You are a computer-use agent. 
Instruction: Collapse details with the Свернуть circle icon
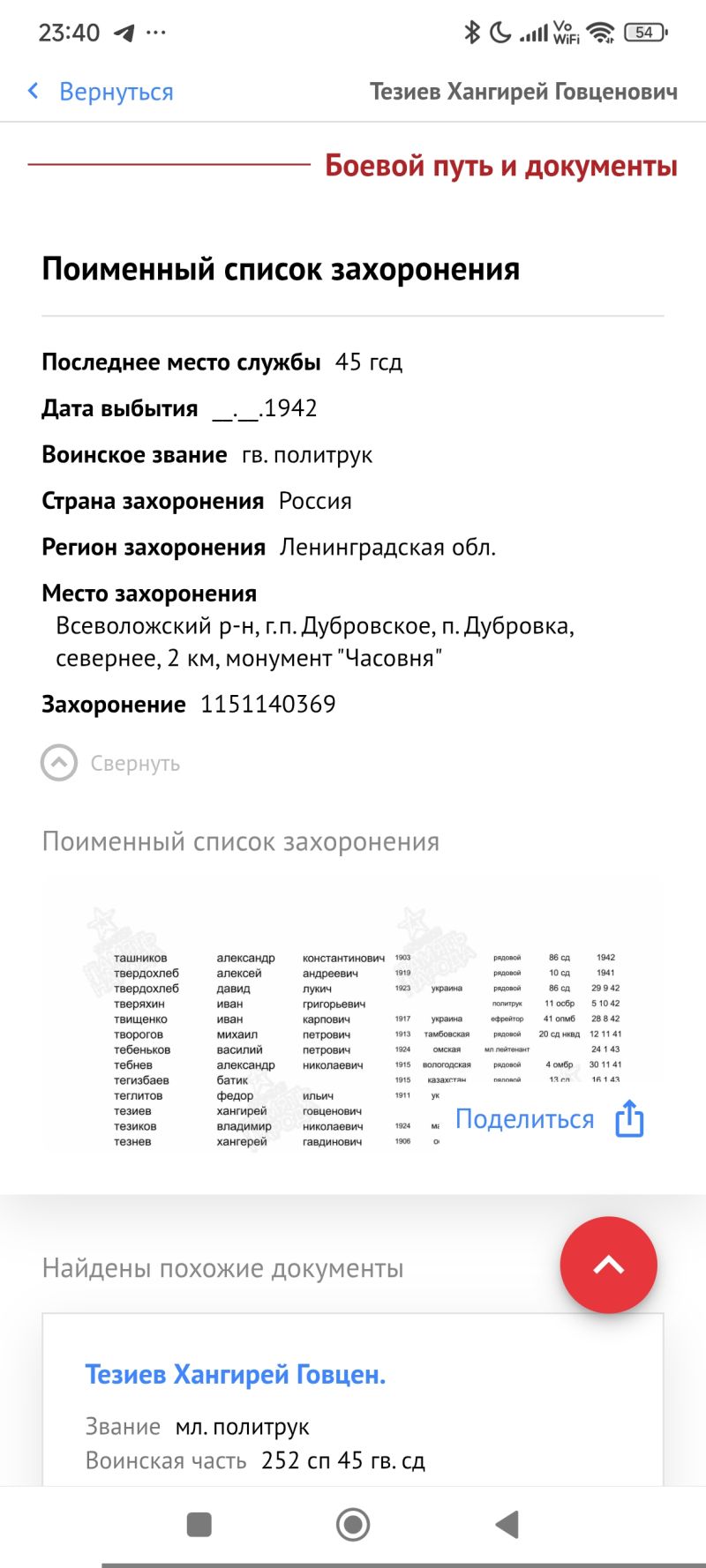point(59,763)
